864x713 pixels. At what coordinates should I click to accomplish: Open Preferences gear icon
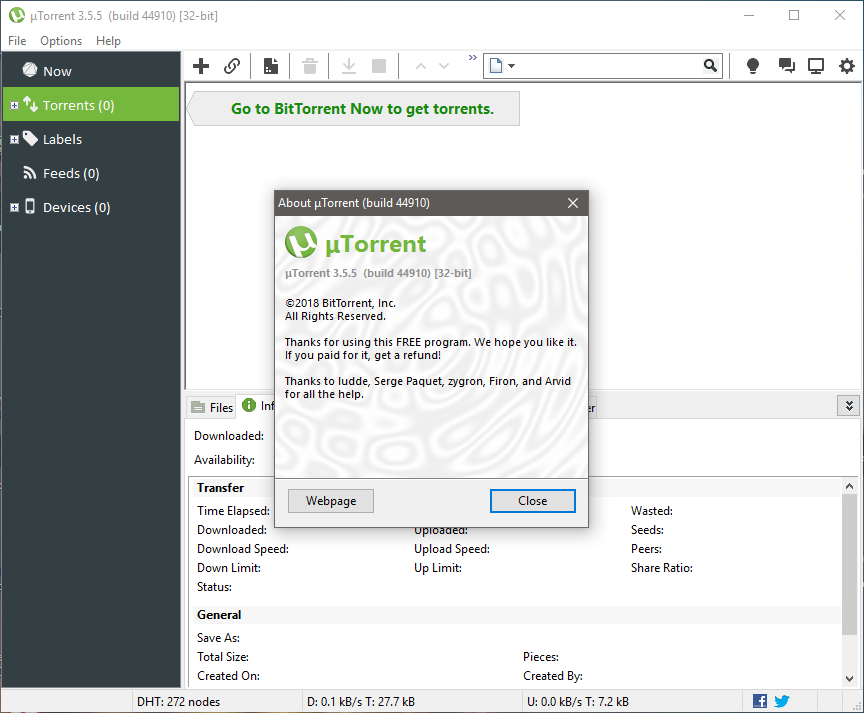click(x=847, y=66)
